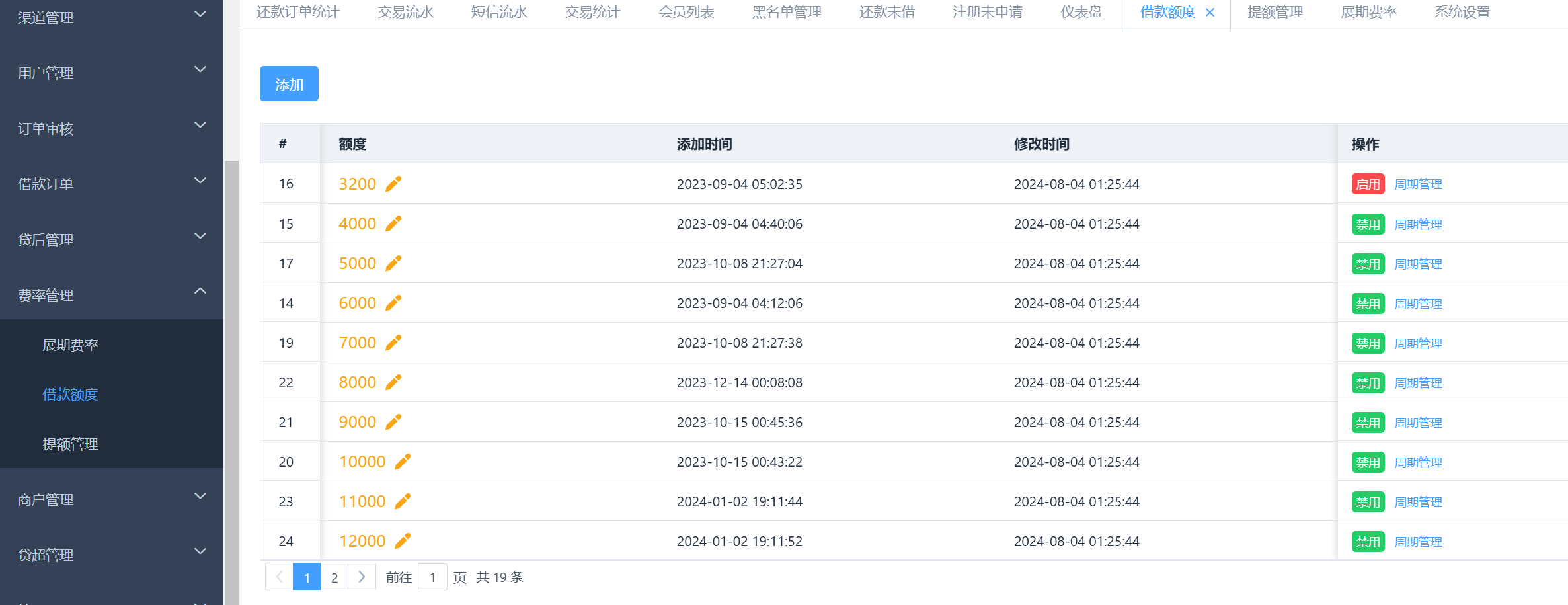Open 周期管理 for quota 3200
1568x605 pixels.
pos(1418,184)
